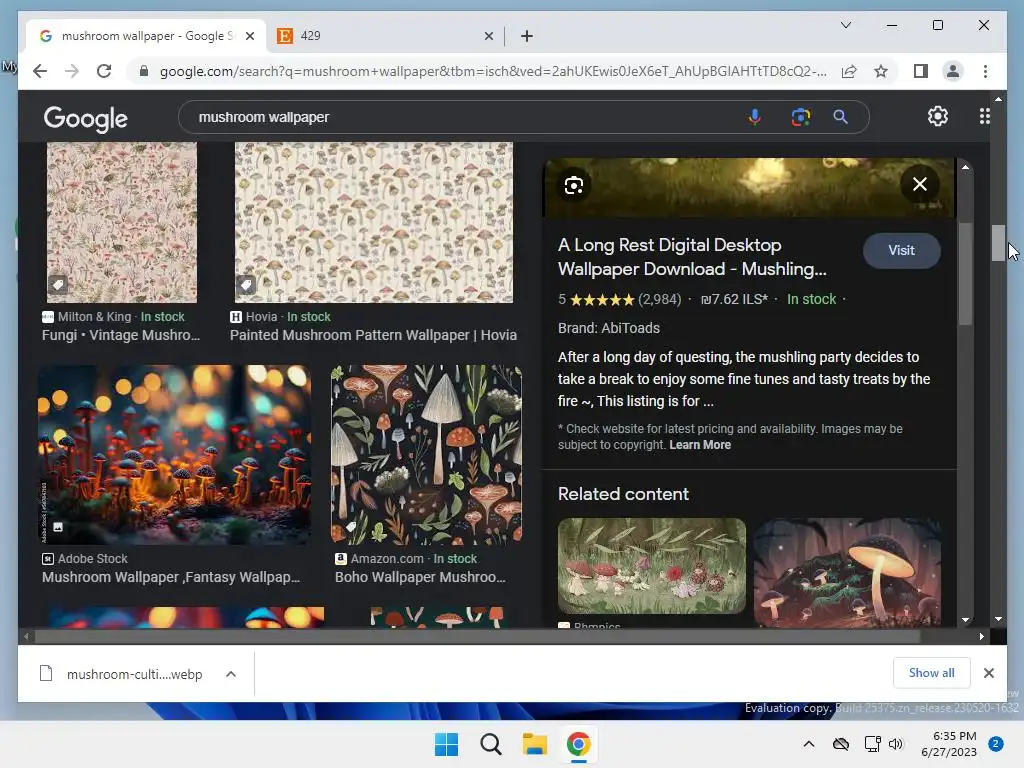
Task: Visit the A Long Rest wallpaper page
Action: (x=901, y=250)
